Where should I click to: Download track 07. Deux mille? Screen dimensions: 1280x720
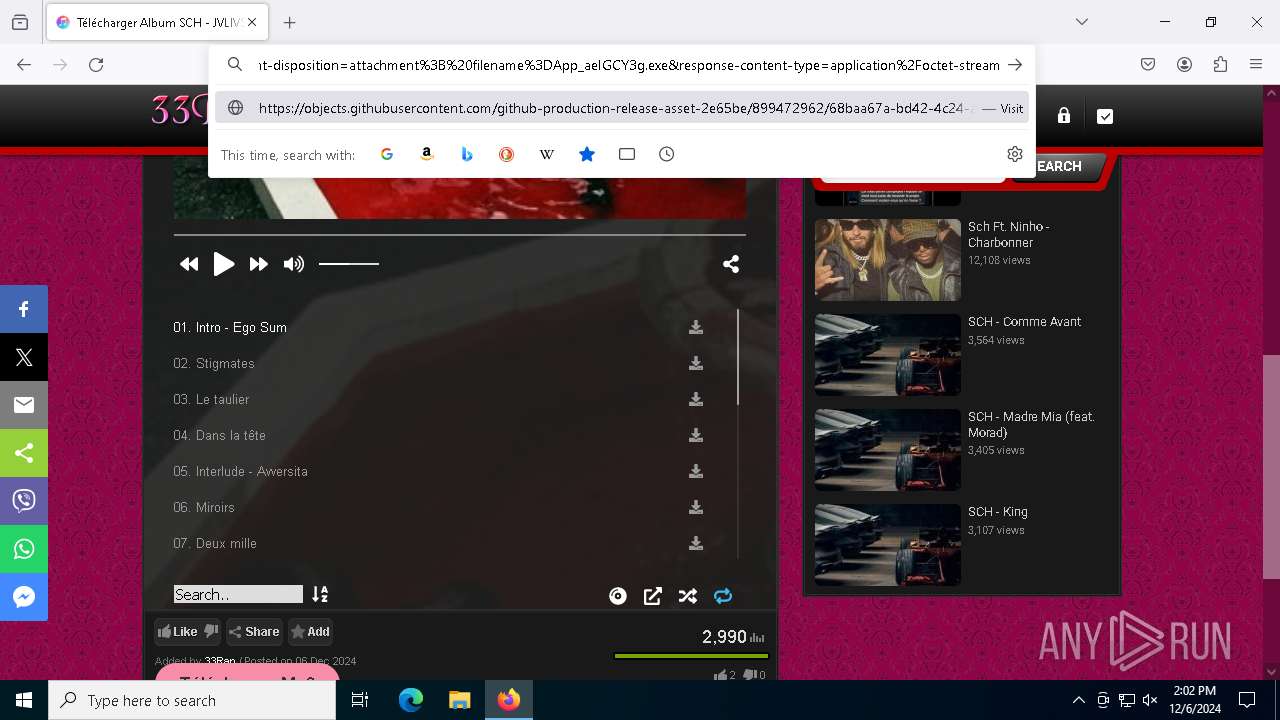(696, 543)
